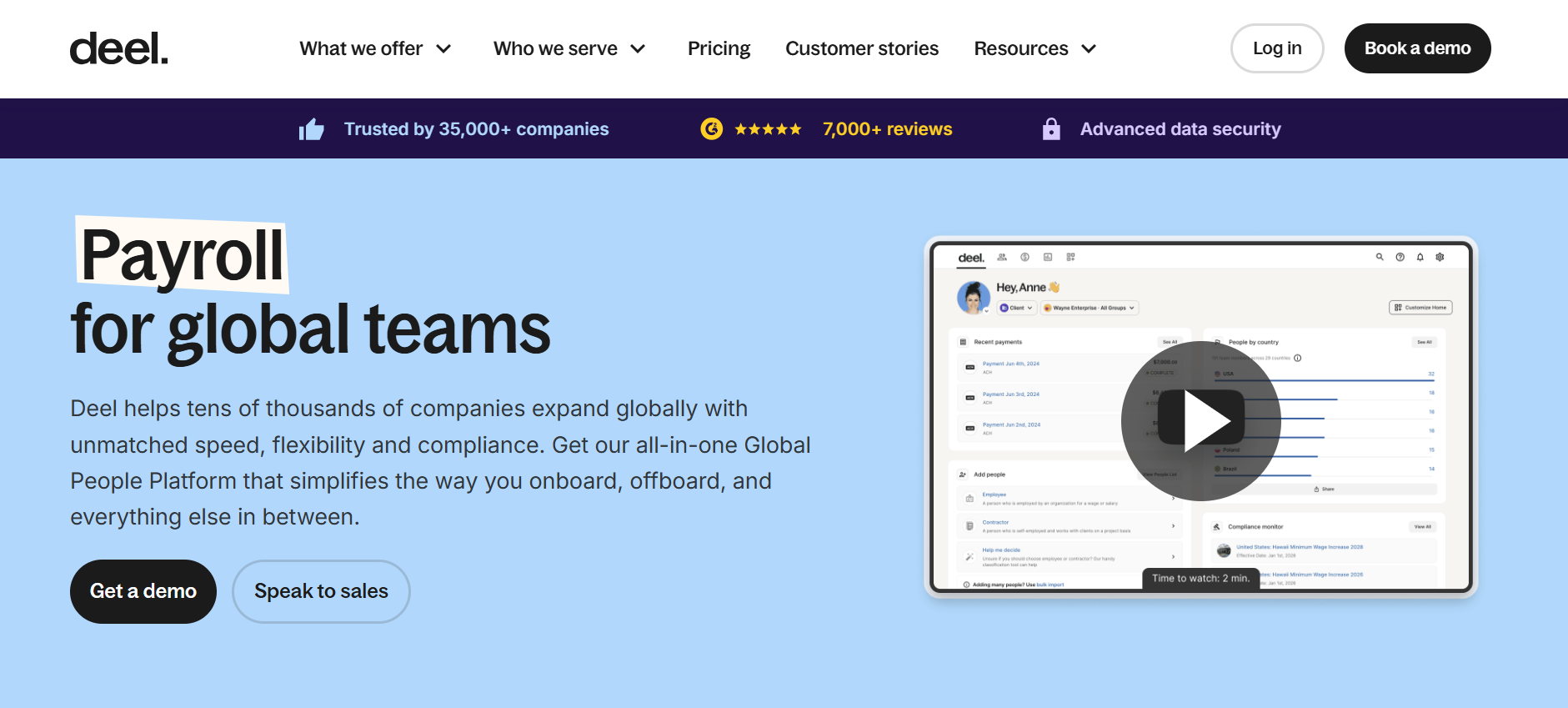Expand the Resources menu
1568x708 pixels.
pos(1034,48)
